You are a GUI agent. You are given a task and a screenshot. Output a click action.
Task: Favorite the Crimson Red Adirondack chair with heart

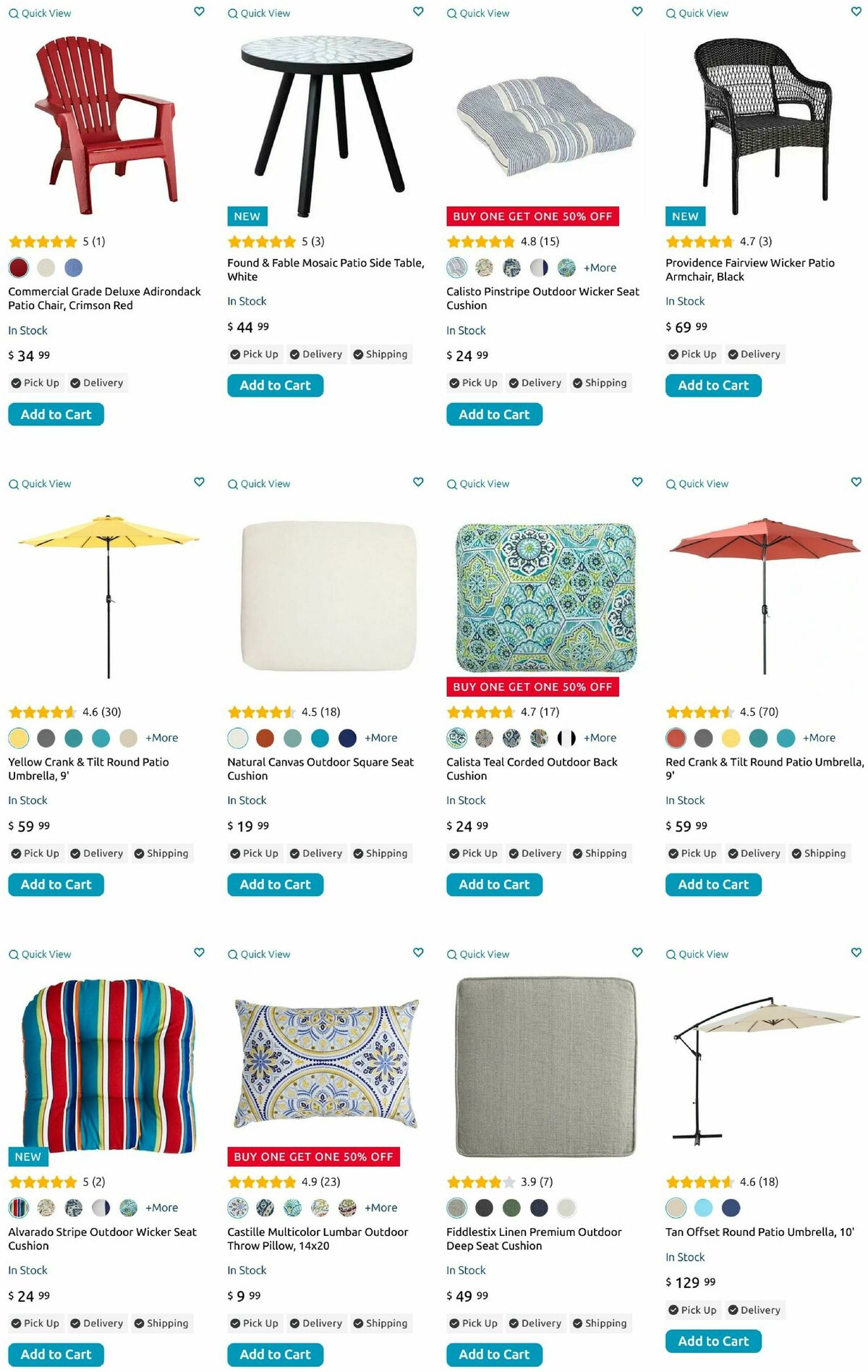[199, 12]
